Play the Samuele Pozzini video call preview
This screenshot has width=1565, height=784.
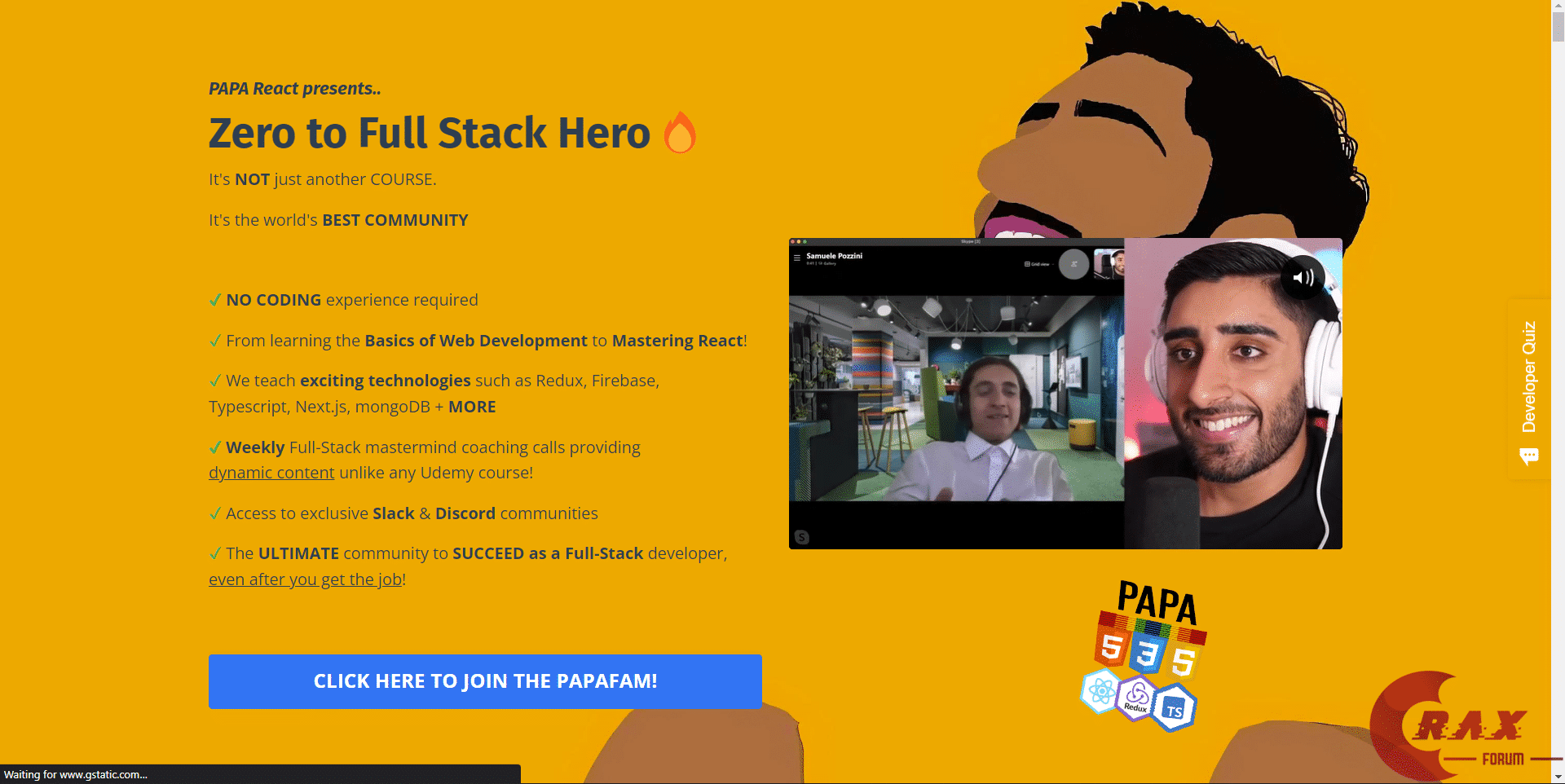tap(1065, 394)
